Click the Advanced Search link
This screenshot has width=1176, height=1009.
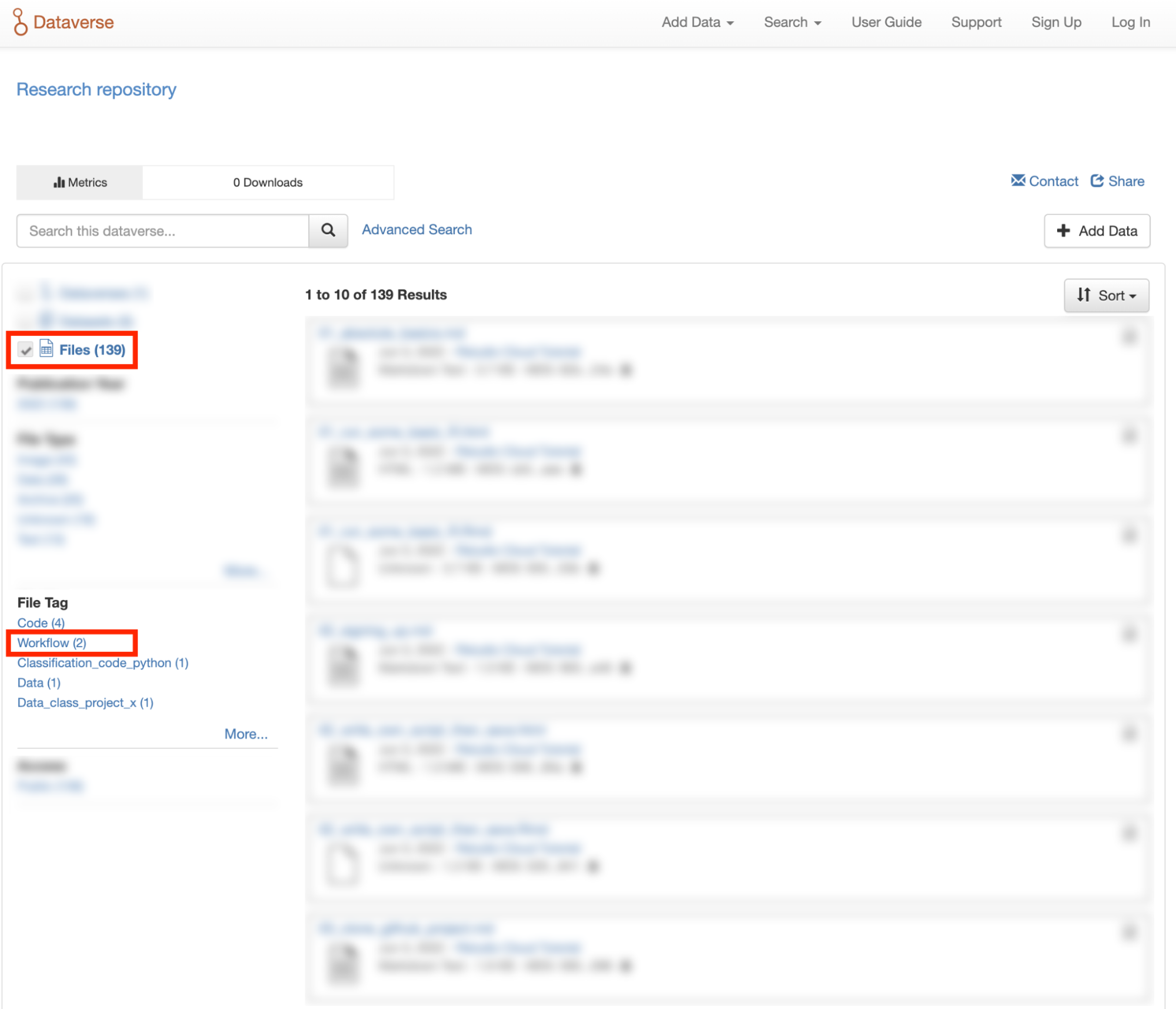(x=417, y=229)
